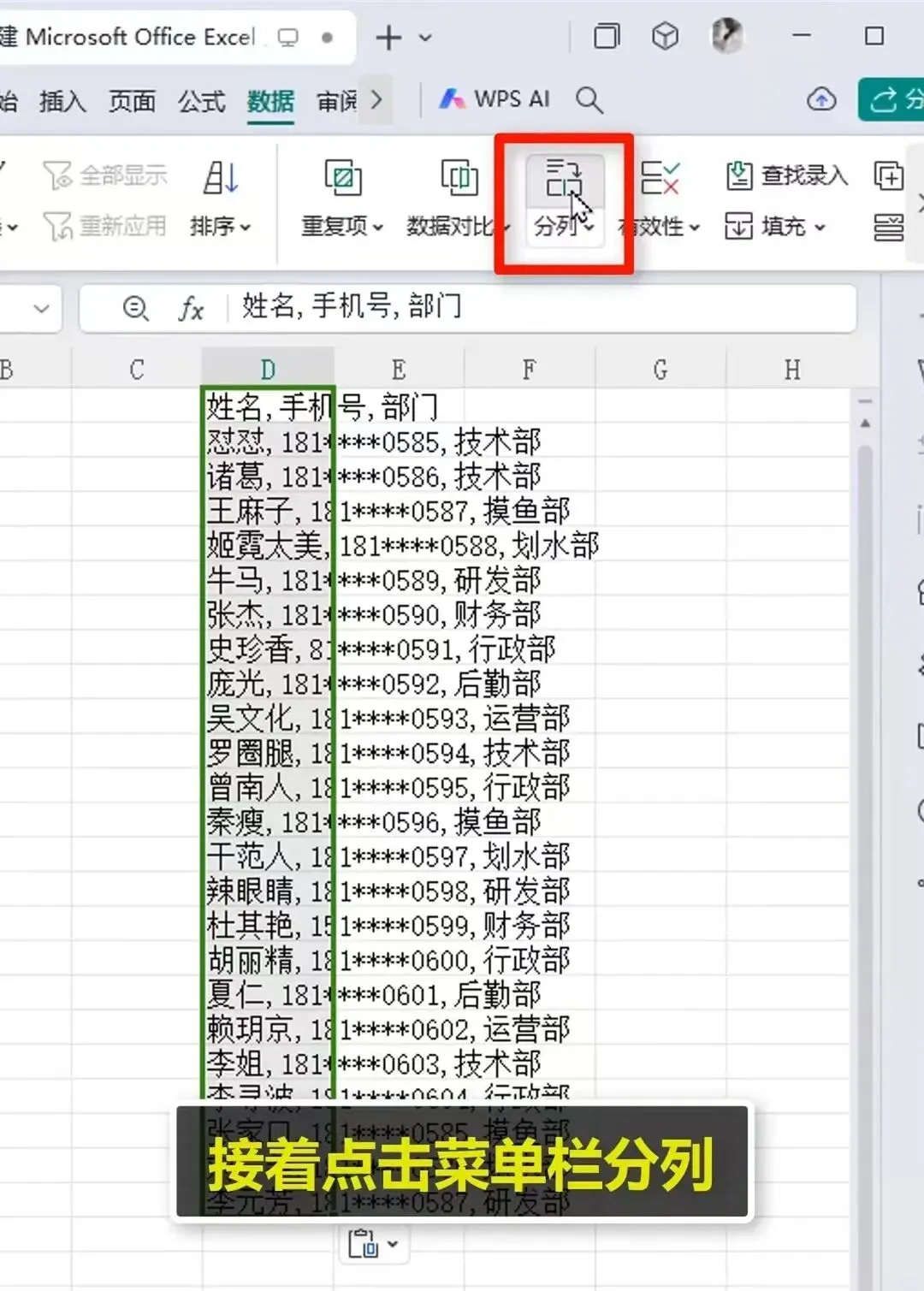Image resolution: width=924 pixels, height=1291 pixels.
Task: Click the cell starting with 曾南人
Action: point(268,787)
